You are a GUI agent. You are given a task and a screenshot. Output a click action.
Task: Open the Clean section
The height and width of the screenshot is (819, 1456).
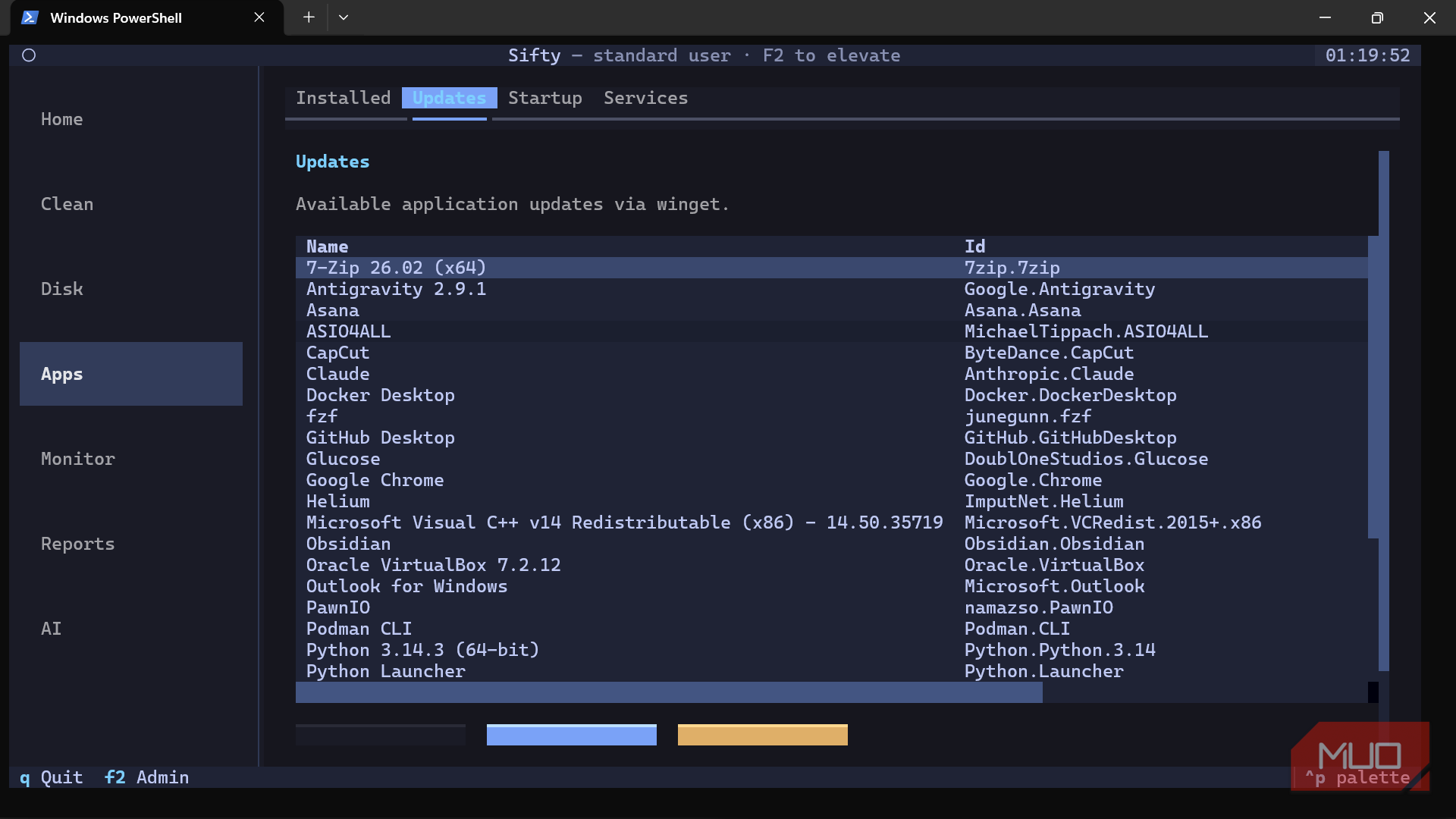pos(131,204)
